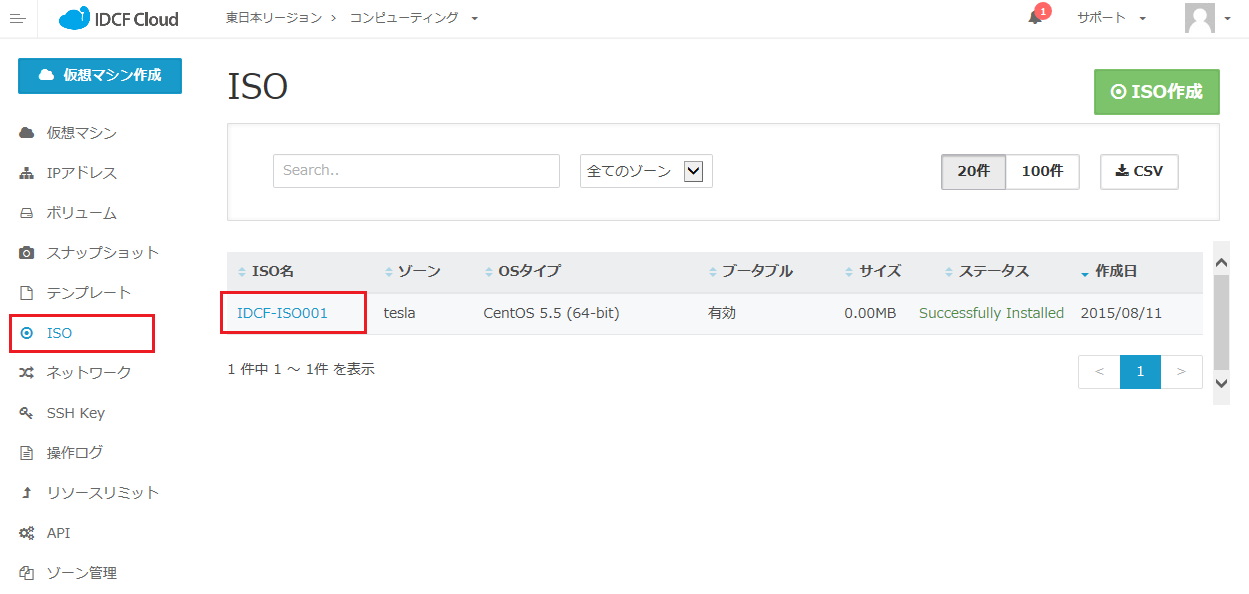This screenshot has width=1249, height=594.
Task: Click the SSH Key icon
Action: 27,413
